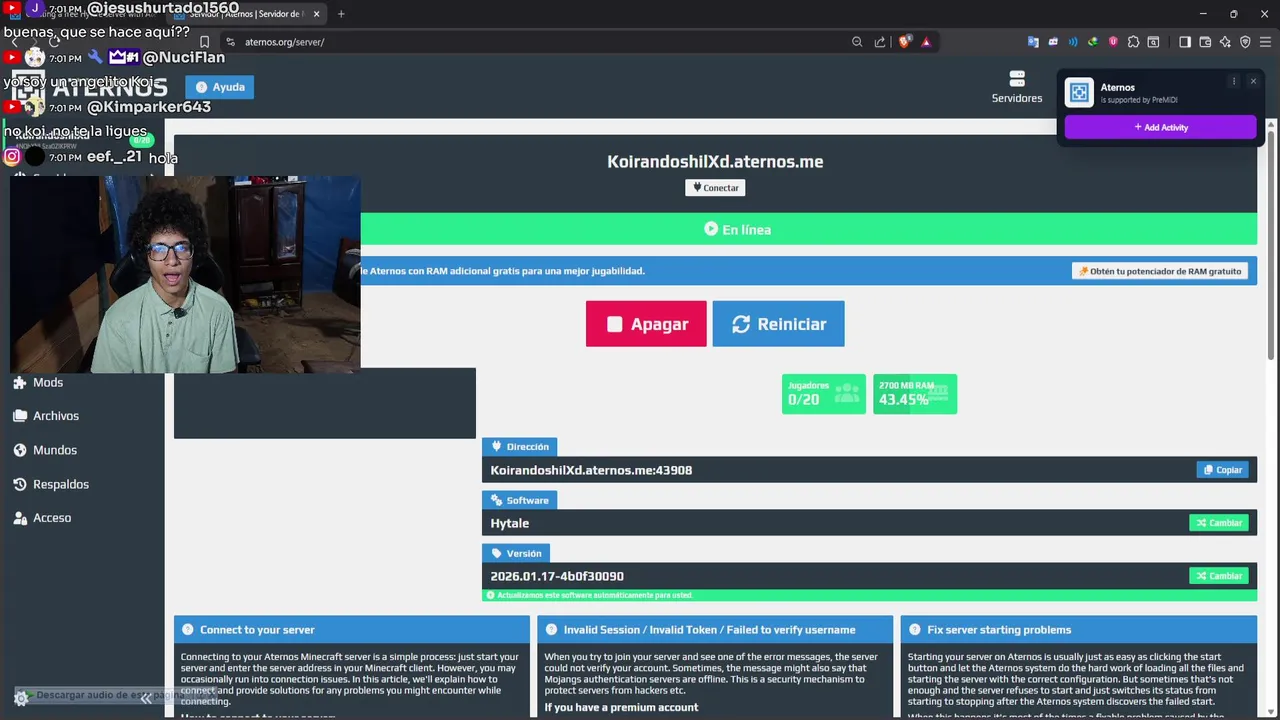Image resolution: width=1280 pixels, height=720 pixels.
Task: Close the PreMiD Aternos popup
Action: (x=1253, y=81)
